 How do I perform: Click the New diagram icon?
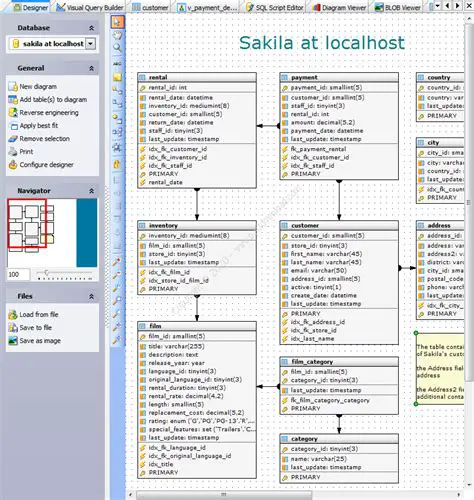(x=13, y=87)
